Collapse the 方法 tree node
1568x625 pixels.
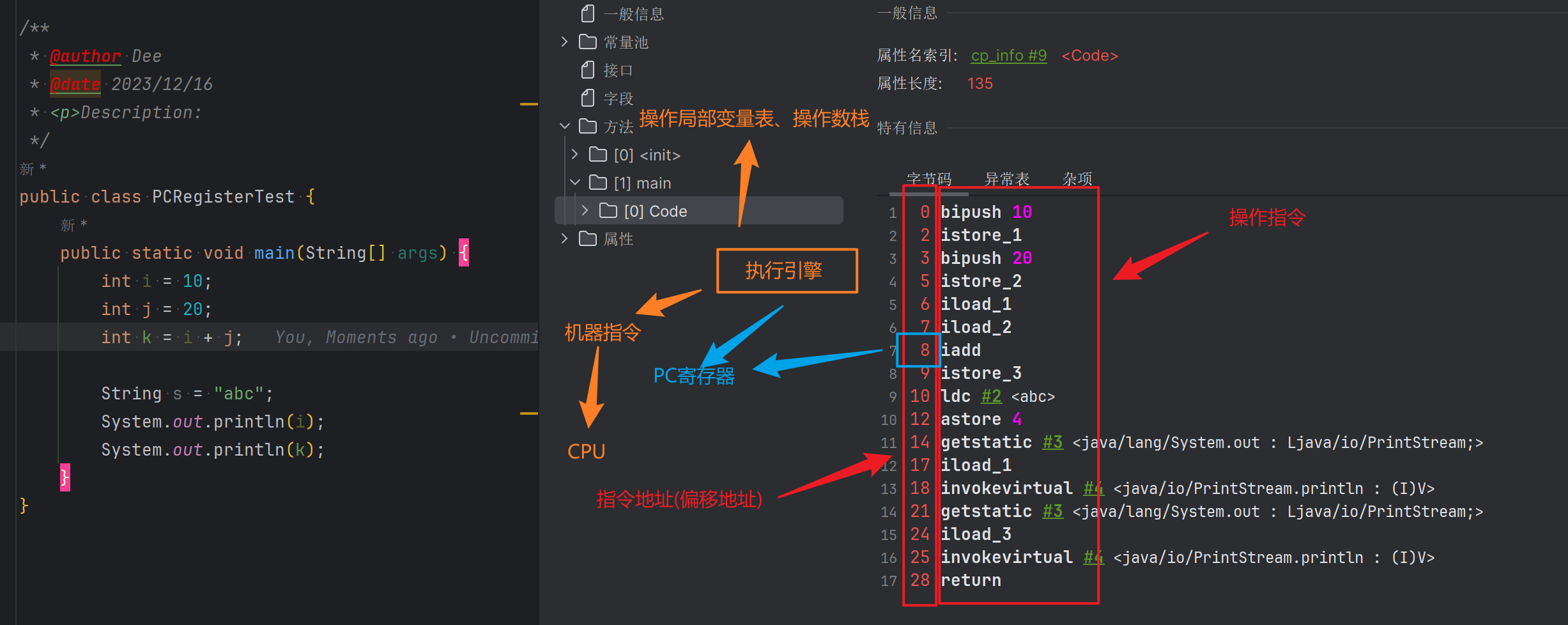point(564,127)
